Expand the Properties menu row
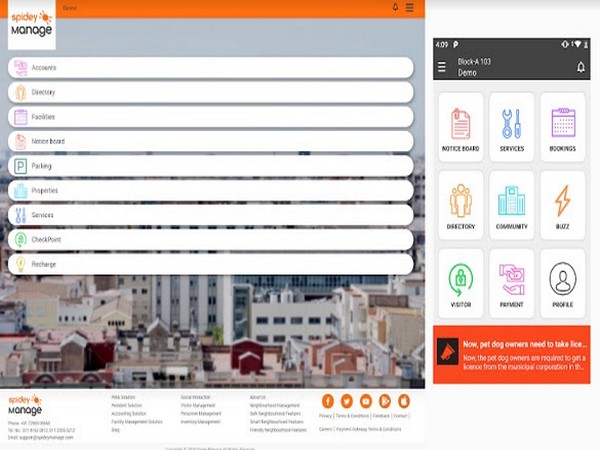Image resolution: width=600 pixels, height=450 pixels. (210, 191)
